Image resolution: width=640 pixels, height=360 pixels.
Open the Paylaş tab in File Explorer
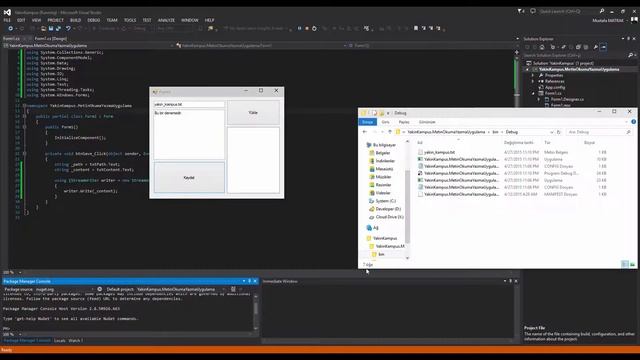pos(404,122)
